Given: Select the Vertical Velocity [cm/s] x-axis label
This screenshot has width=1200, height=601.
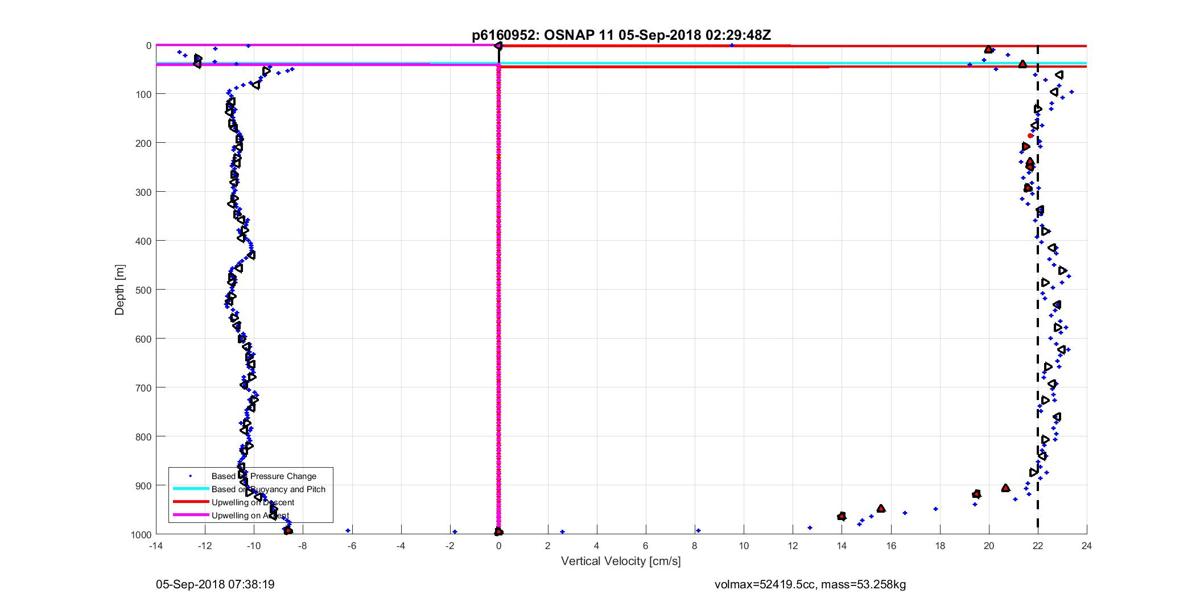Looking at the screenshot, I should pos(620,561).
